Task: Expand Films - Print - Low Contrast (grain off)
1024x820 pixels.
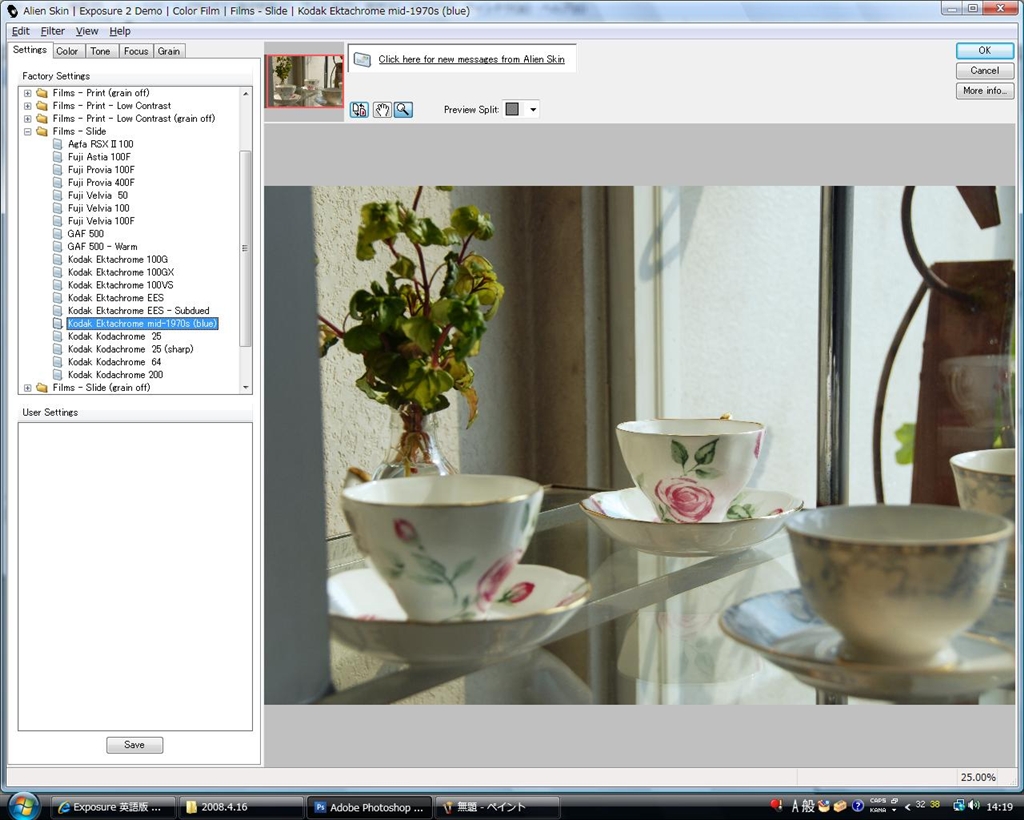Action: coord(27,119)
